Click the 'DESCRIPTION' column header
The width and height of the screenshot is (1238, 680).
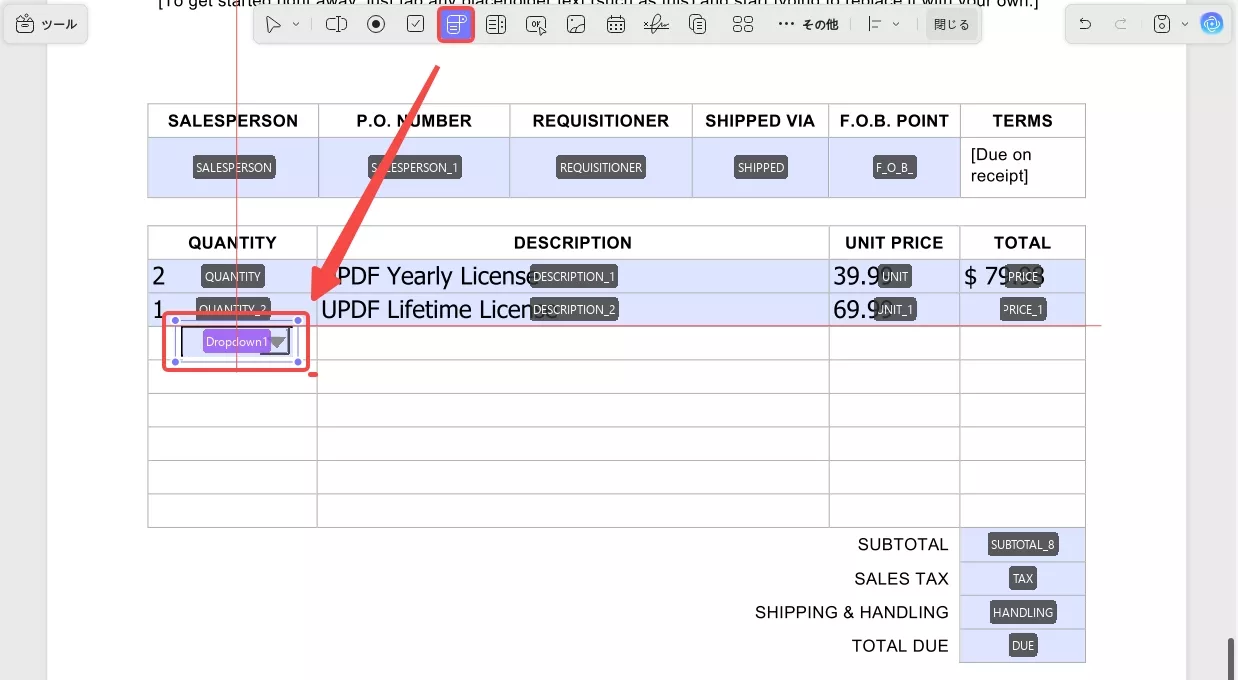point(573,243)
